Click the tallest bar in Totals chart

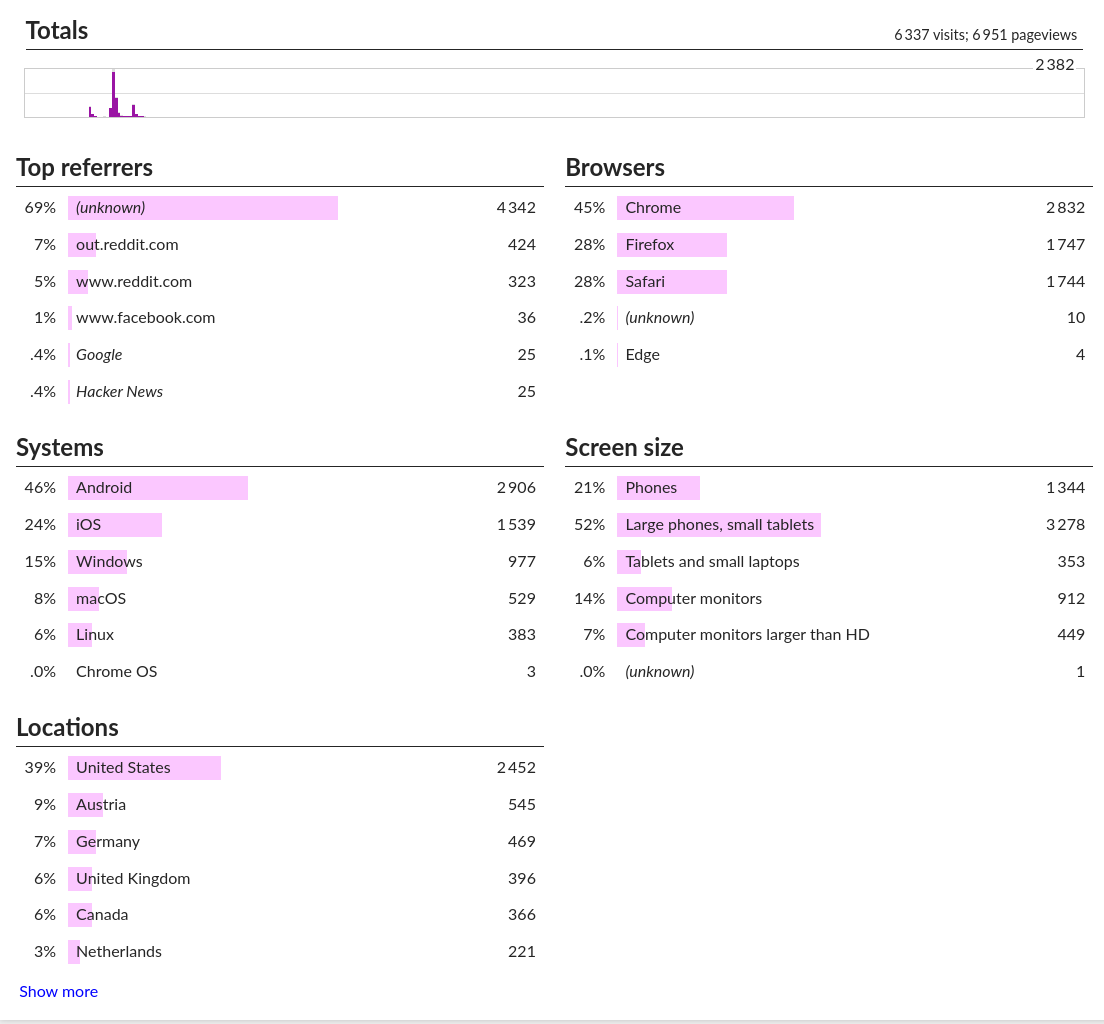[x=113, y=94]
